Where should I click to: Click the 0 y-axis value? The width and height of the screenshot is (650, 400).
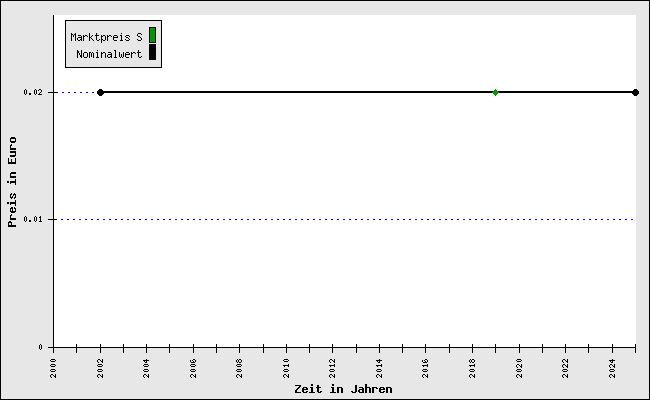point(40,347)
